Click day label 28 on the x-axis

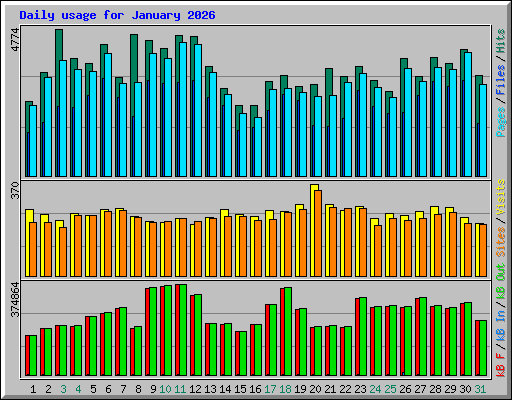(435, 389)
